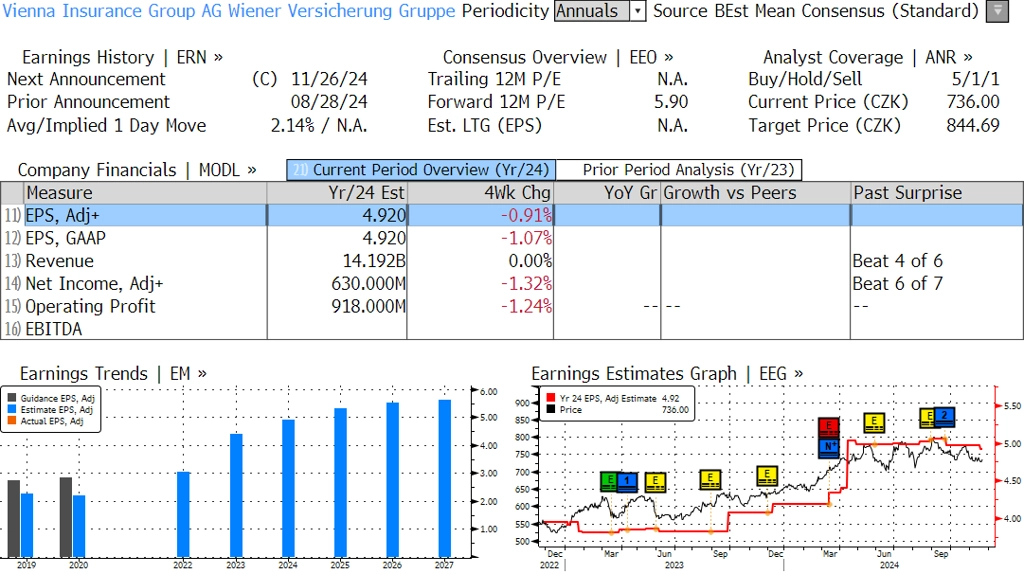Click the Vienna Insurance Group company name
The width and height of the screenshot is (1024, 574).
tap(229, 11)
